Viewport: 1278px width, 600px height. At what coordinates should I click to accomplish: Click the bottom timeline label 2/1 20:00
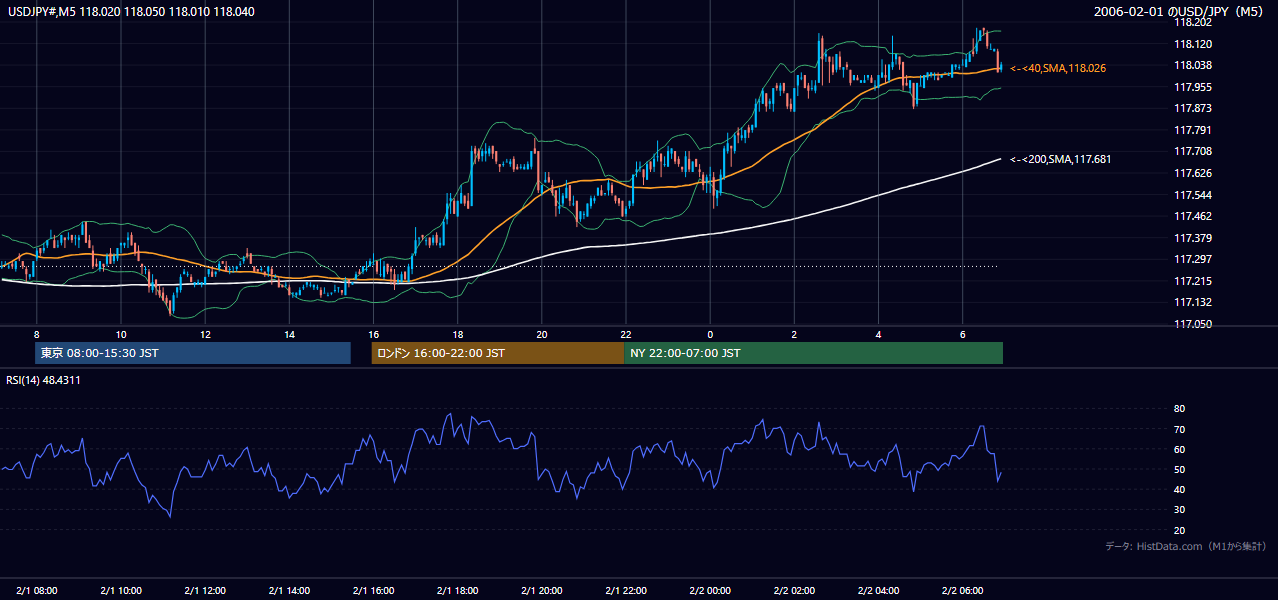click(541, 590)
